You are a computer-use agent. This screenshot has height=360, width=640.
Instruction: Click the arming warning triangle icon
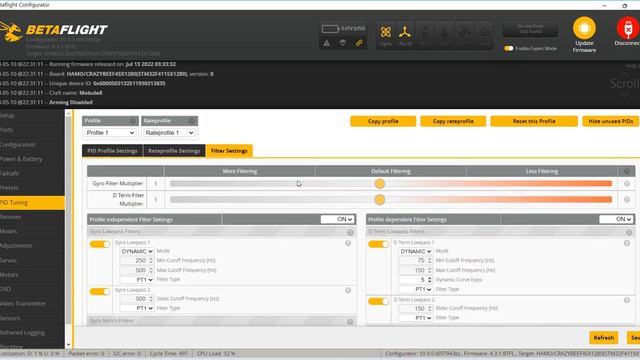click(327, 43)
